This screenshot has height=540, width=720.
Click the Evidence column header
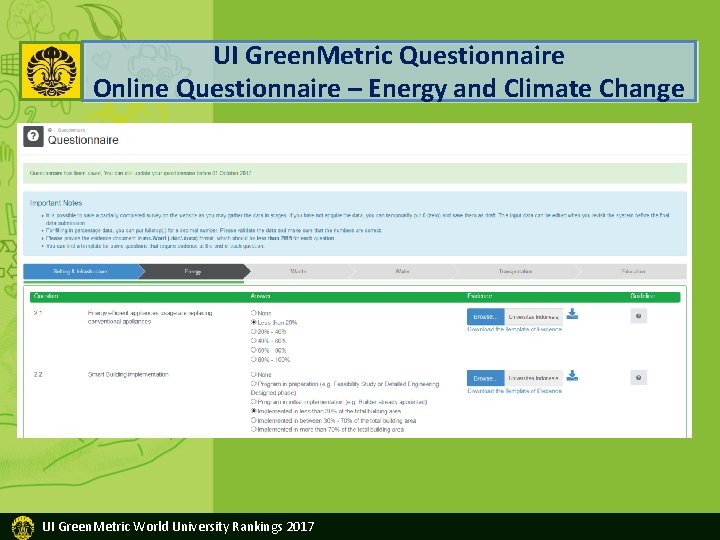point(480,296)
